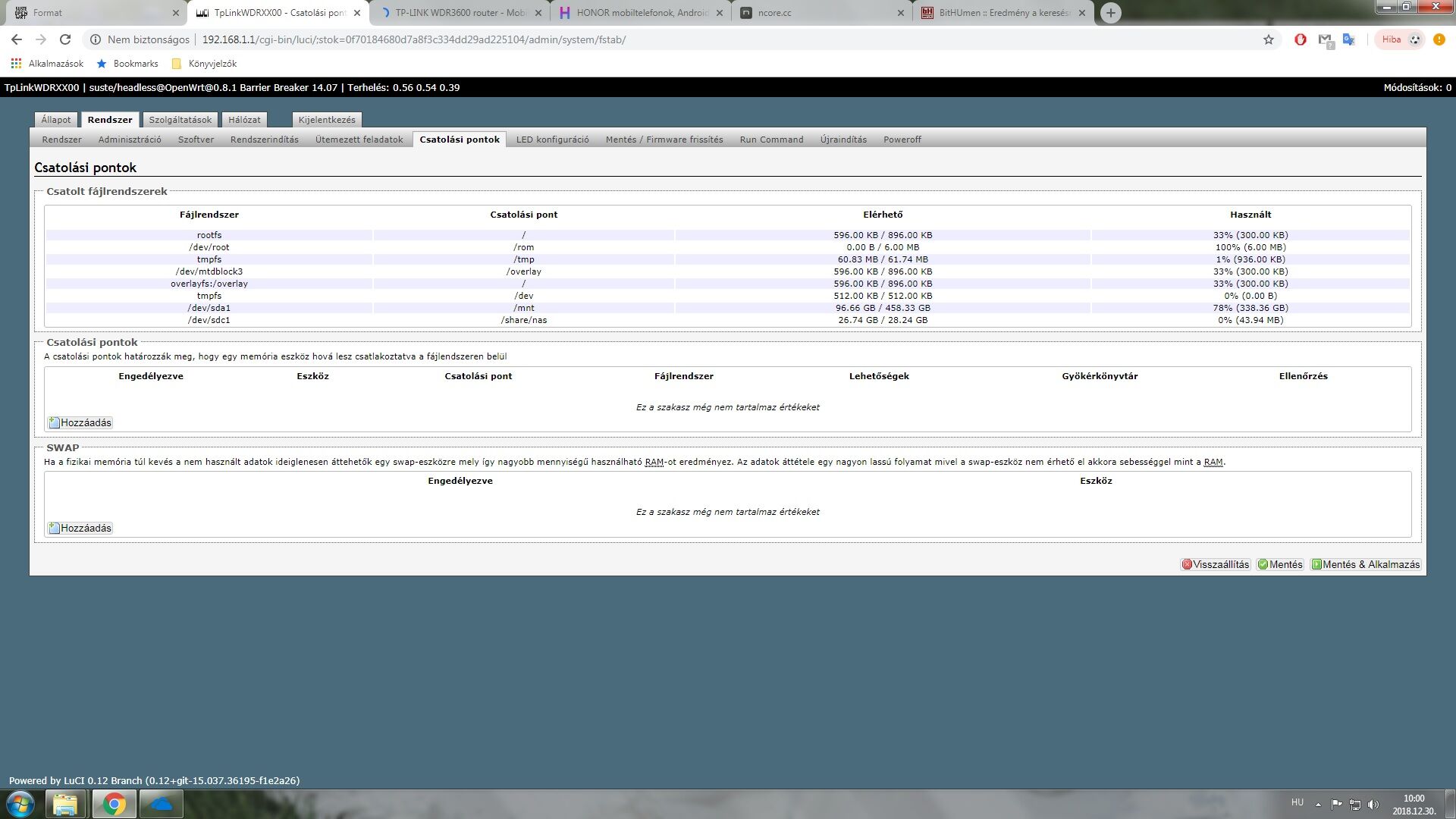The image size is (1456, 819).
Task: Add a SWAP device with Hozzáadás
Action: [80, 528]
